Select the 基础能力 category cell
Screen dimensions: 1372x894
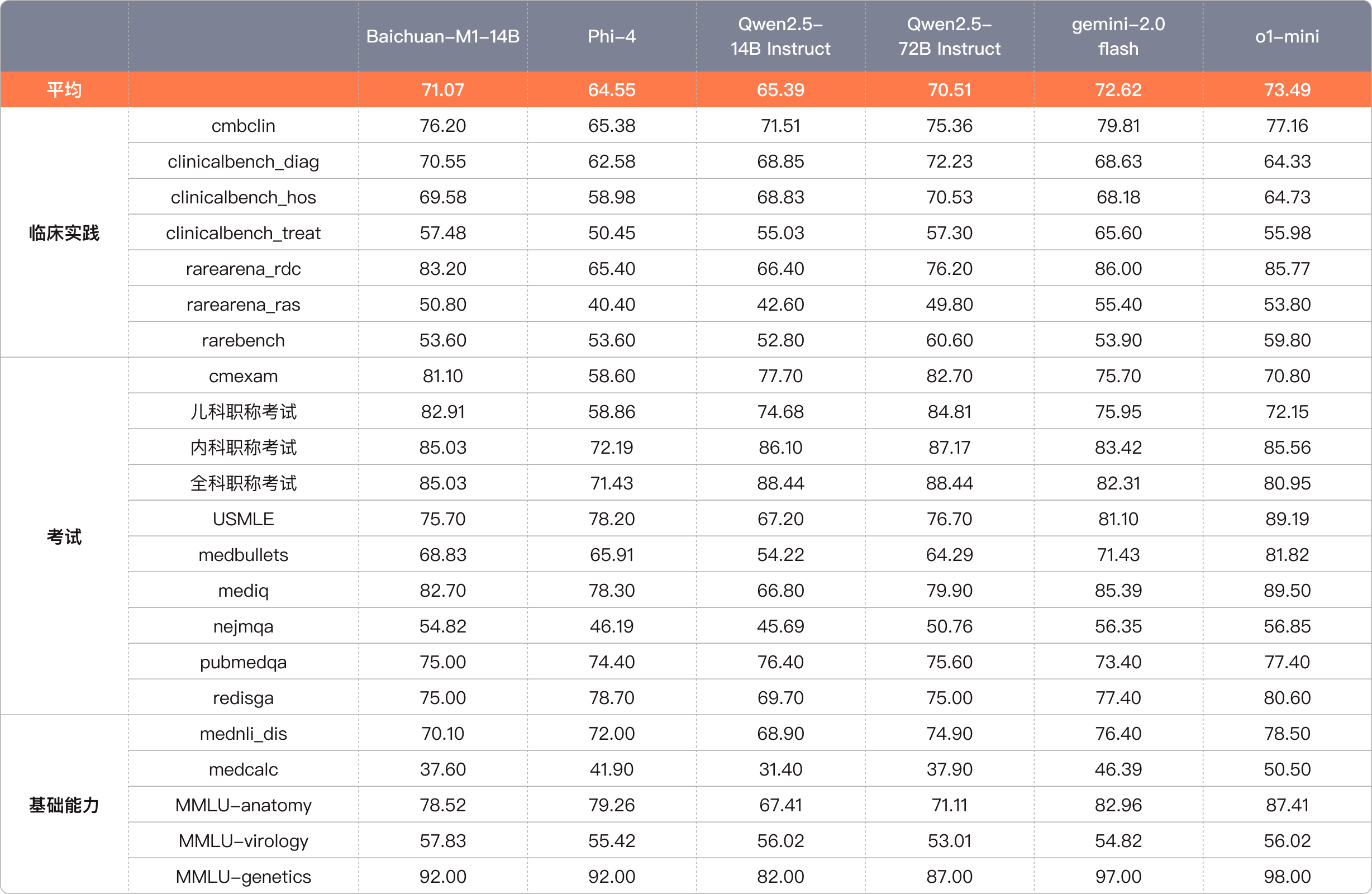(64, 805)
